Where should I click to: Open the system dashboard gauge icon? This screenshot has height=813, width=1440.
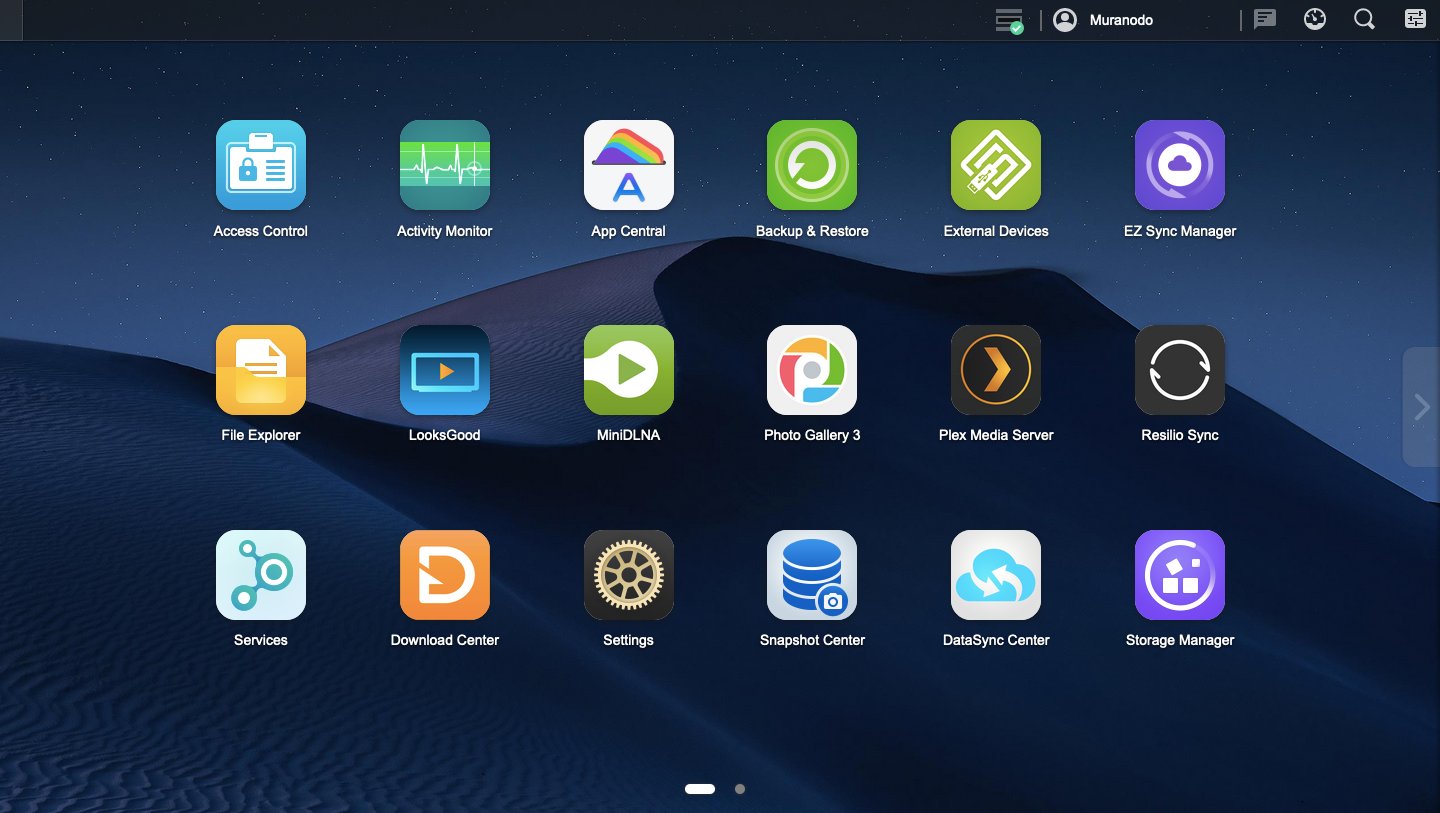[x=1314, y=19]
